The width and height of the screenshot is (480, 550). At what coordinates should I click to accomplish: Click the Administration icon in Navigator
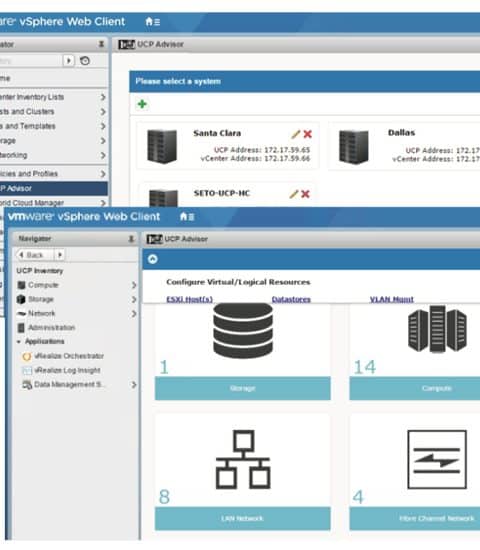[21, 328]
